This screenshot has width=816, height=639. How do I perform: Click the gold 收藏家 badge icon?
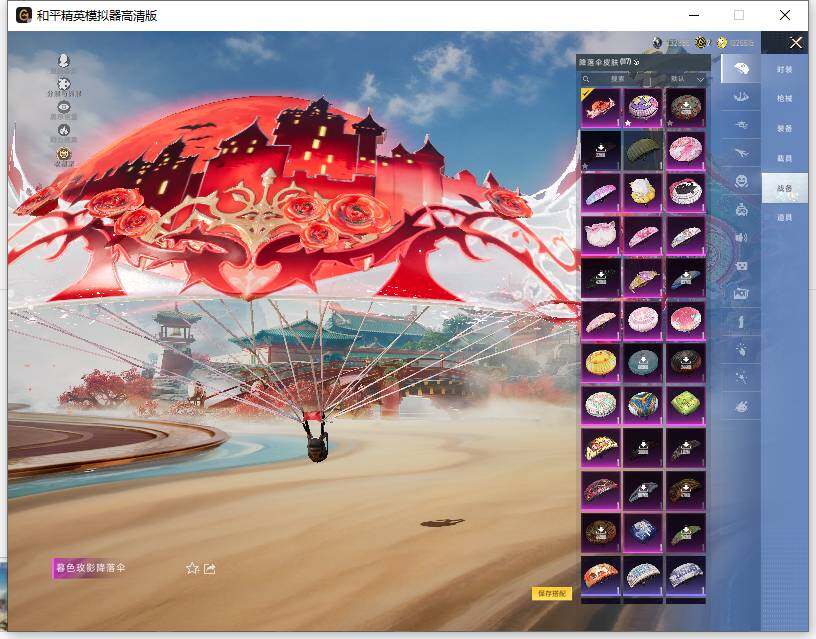point(63,154)
